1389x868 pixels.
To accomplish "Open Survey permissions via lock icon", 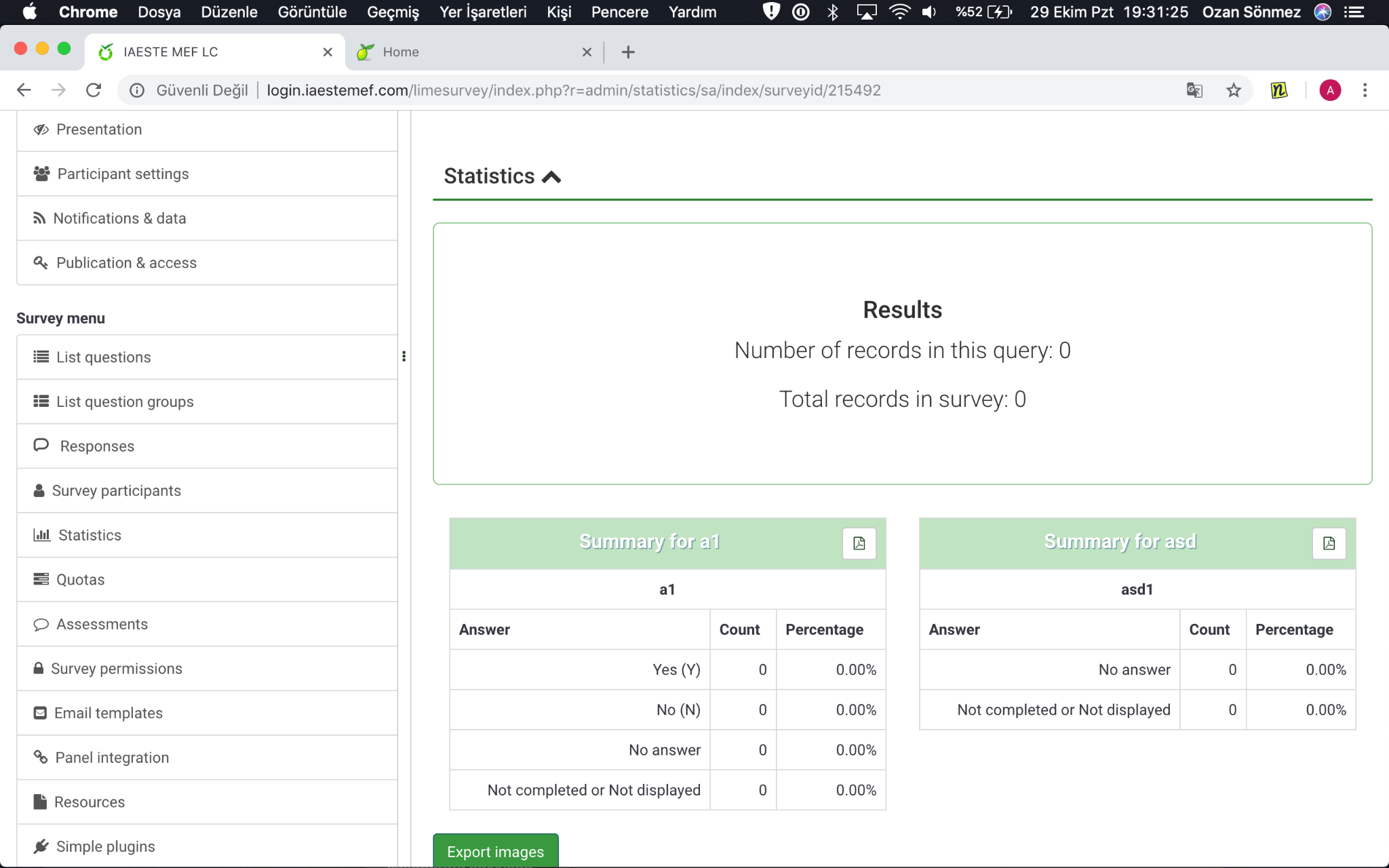I will [x=40, y=669].
